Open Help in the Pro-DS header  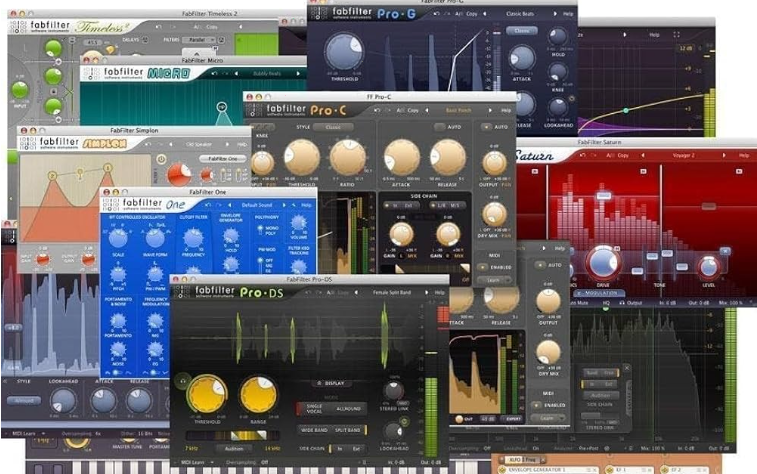[439, 293]
